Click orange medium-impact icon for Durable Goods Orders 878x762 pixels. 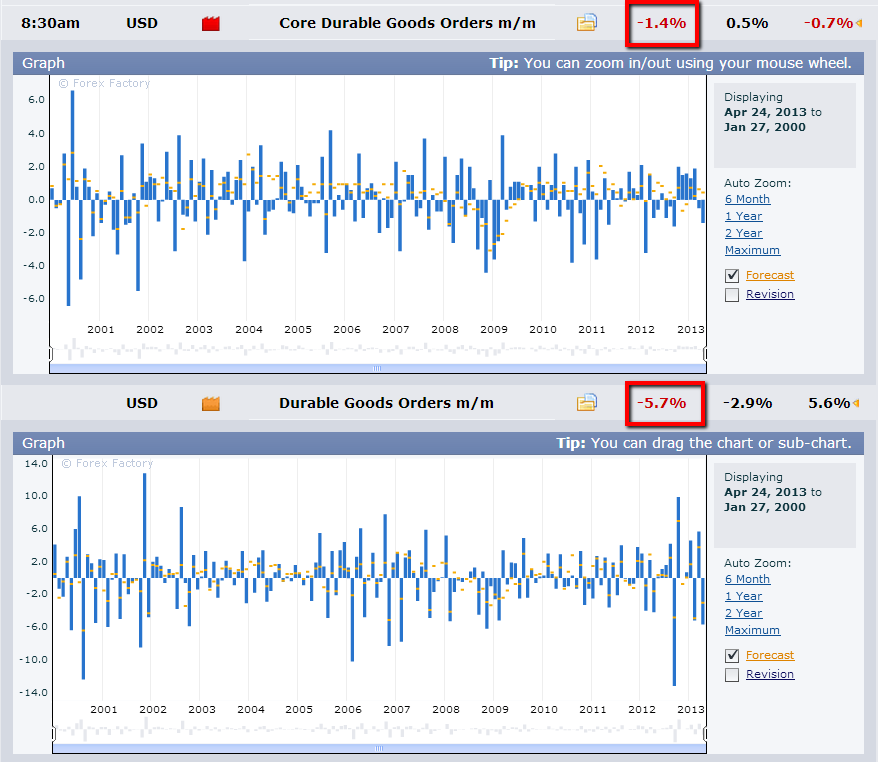point(211,403)
